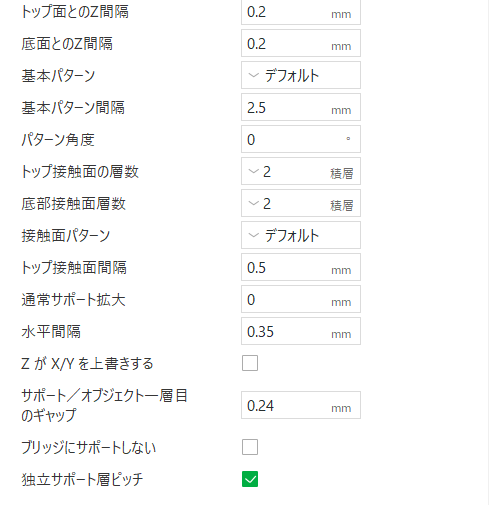The width and height of the screenshot is (489, 505).
Task: Uncheck the 独立サポート層ピッチ checkbox
Action: pos(250,479)
